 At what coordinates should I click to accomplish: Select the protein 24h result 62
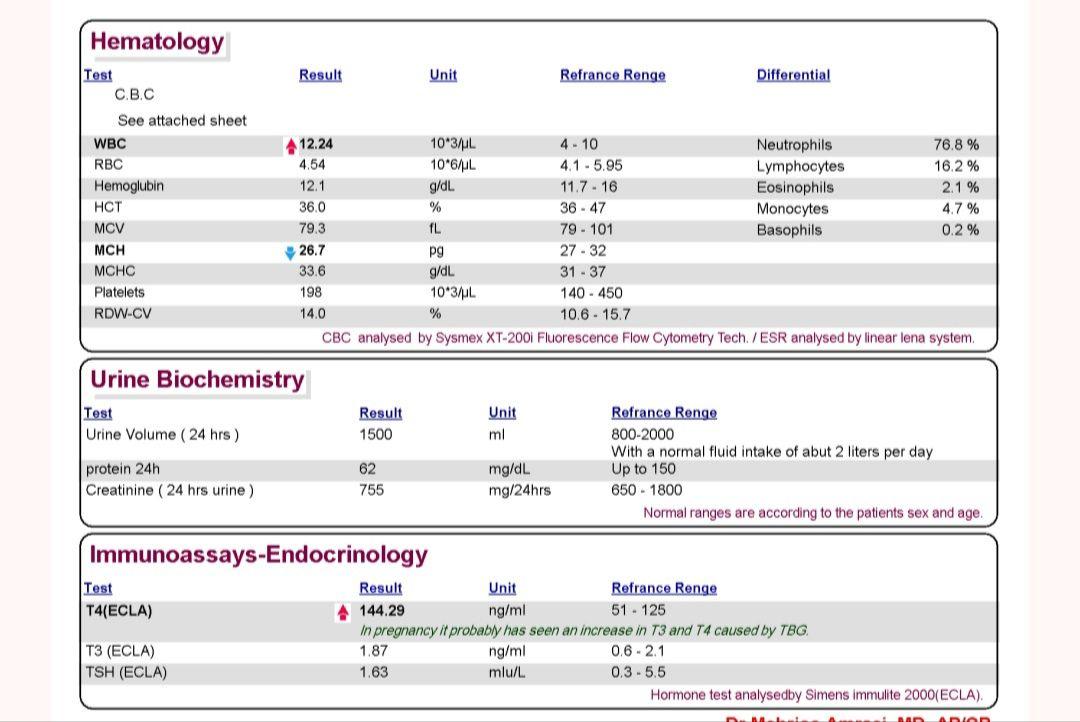pos(368,468)
